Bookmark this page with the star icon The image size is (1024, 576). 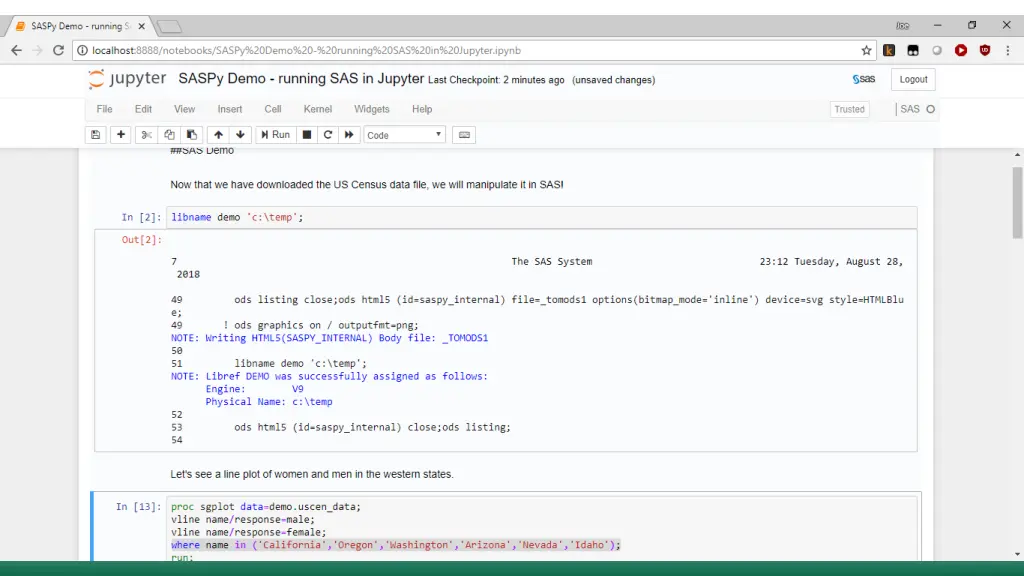click(866, 50)
